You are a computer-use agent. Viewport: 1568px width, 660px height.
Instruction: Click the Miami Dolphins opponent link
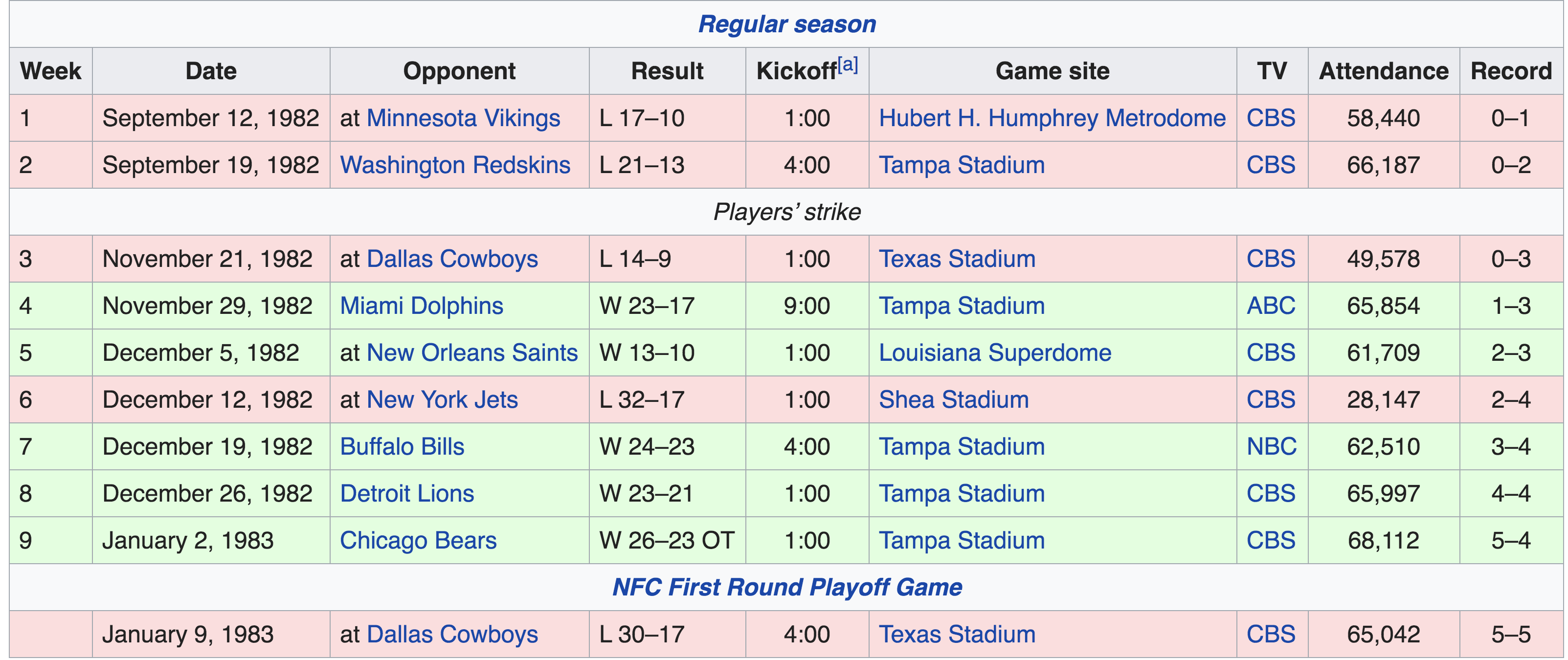421,306
